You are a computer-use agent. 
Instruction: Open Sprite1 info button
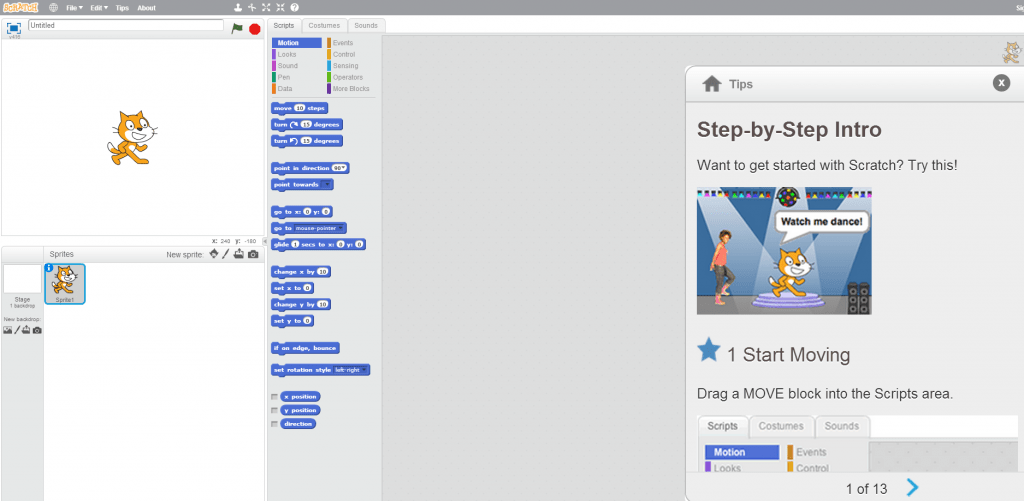click(x=48, y=267)
